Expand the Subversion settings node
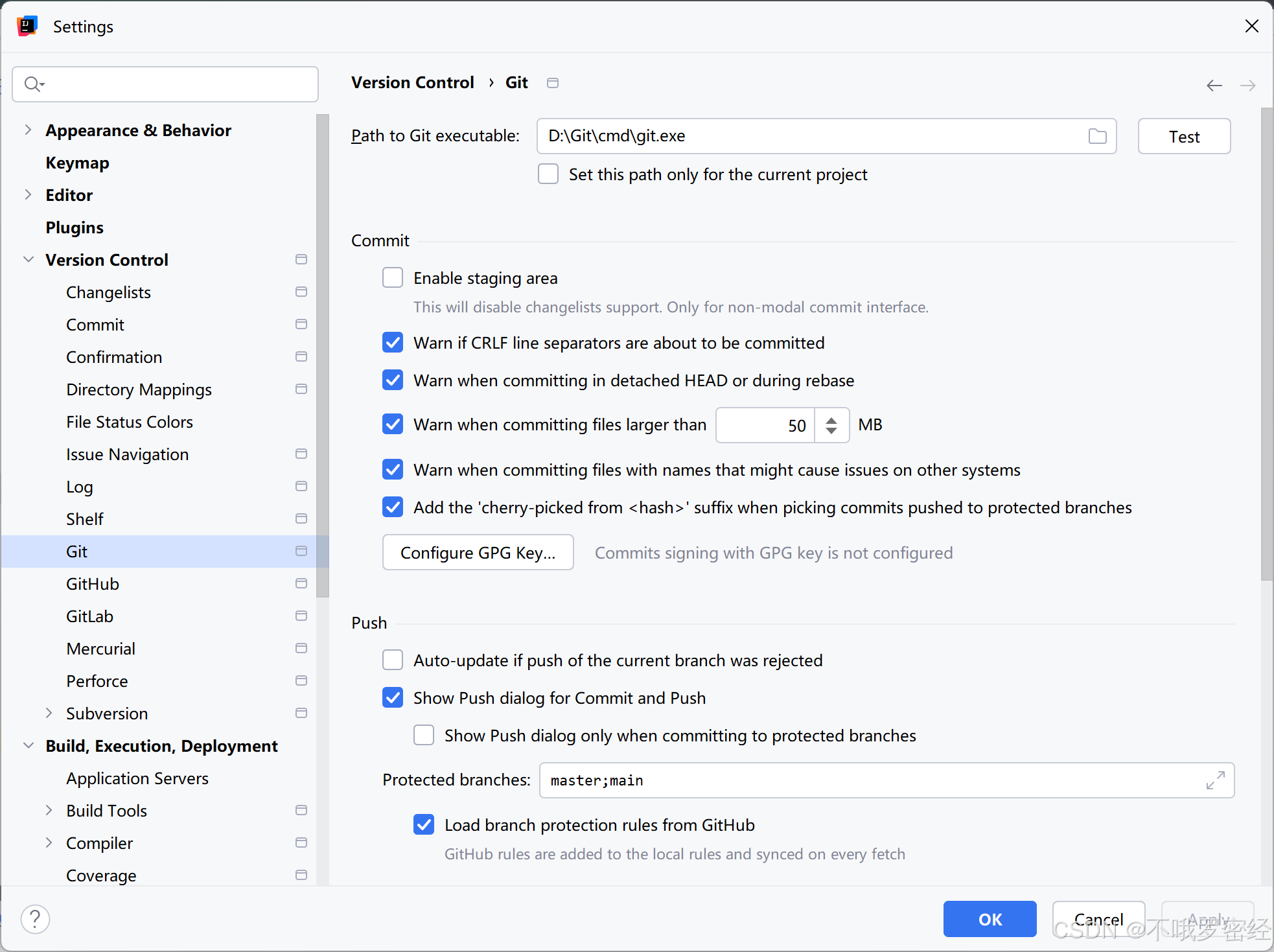1274x952 pixels. point(49,714)
